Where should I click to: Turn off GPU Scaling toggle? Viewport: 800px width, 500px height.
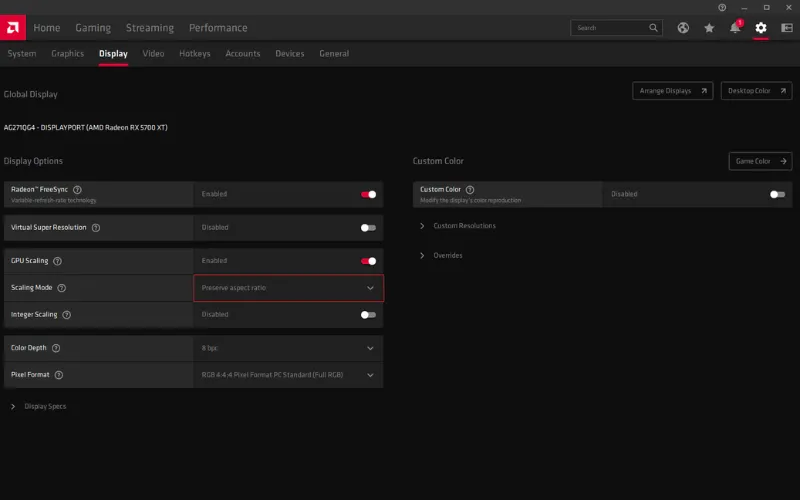click(368, 261)
